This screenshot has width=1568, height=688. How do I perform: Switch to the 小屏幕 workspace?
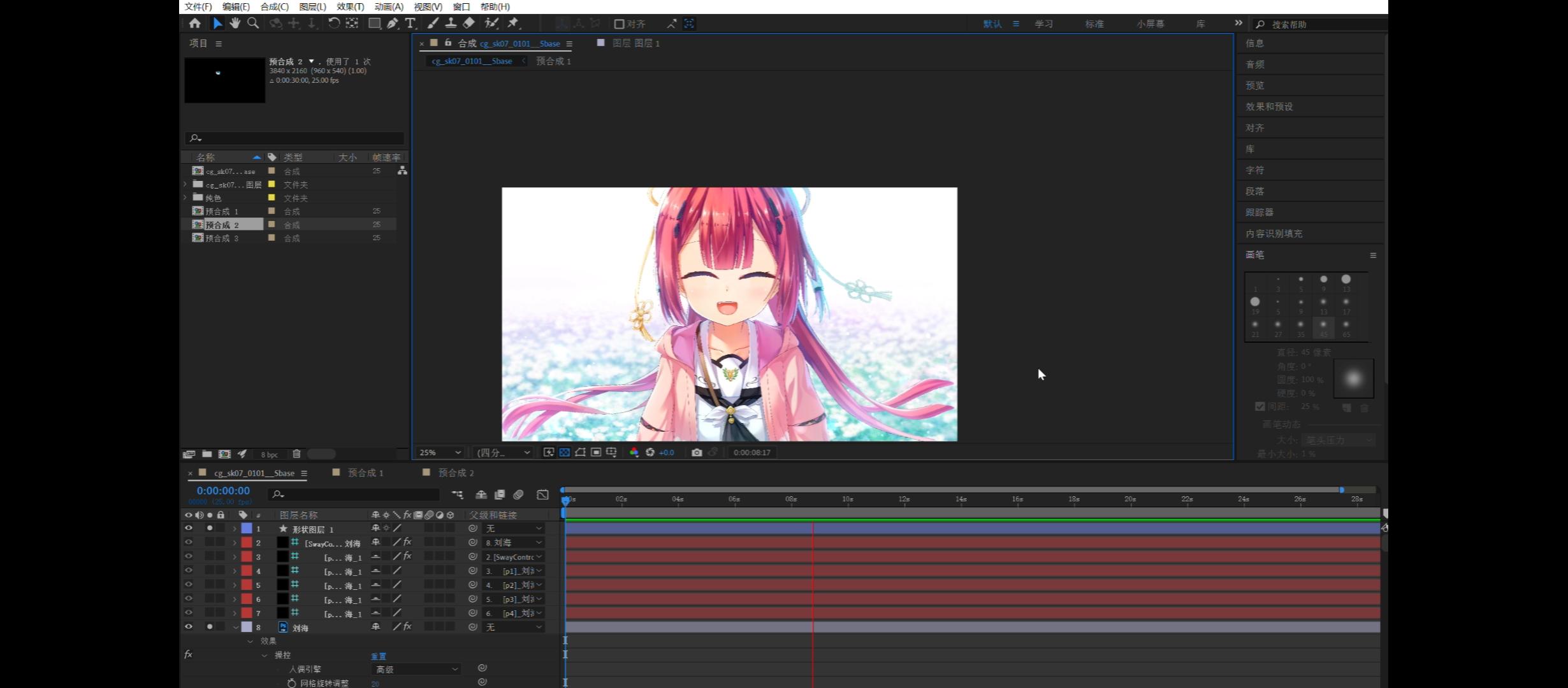click(x=1150, y=24)
